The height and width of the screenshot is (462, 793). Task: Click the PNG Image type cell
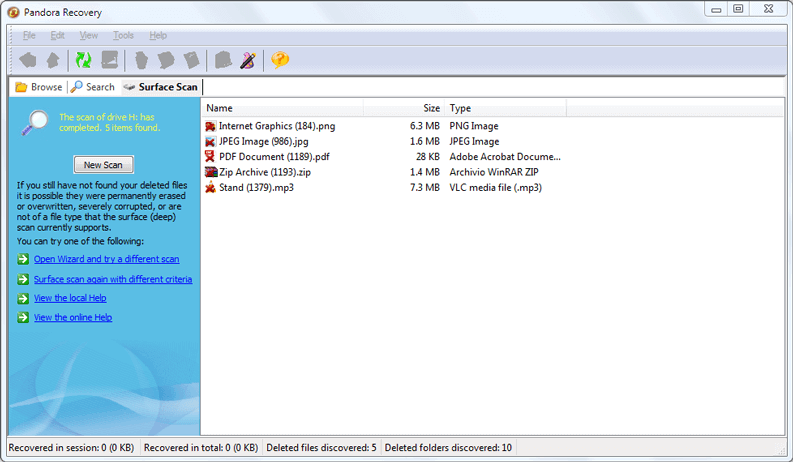pos(474,126)
